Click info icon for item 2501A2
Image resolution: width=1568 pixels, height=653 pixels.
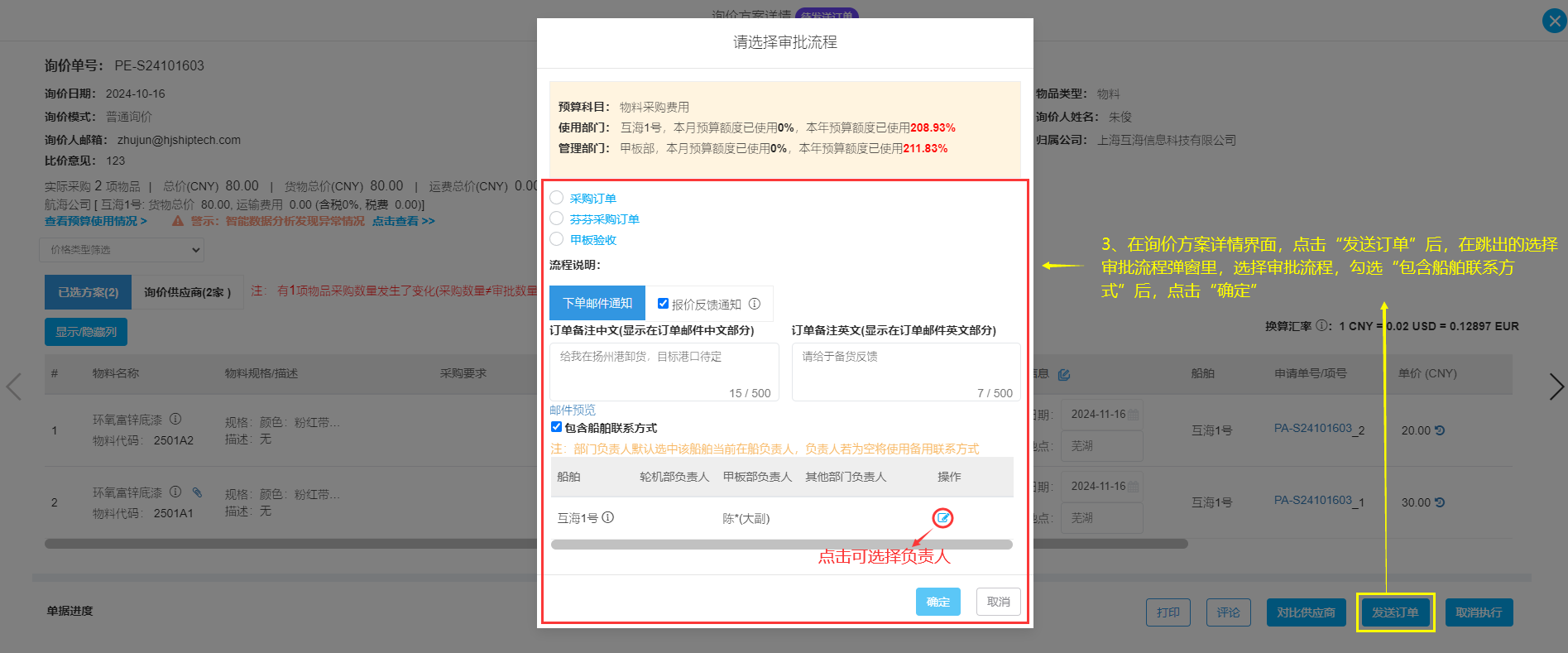(175, 420)
